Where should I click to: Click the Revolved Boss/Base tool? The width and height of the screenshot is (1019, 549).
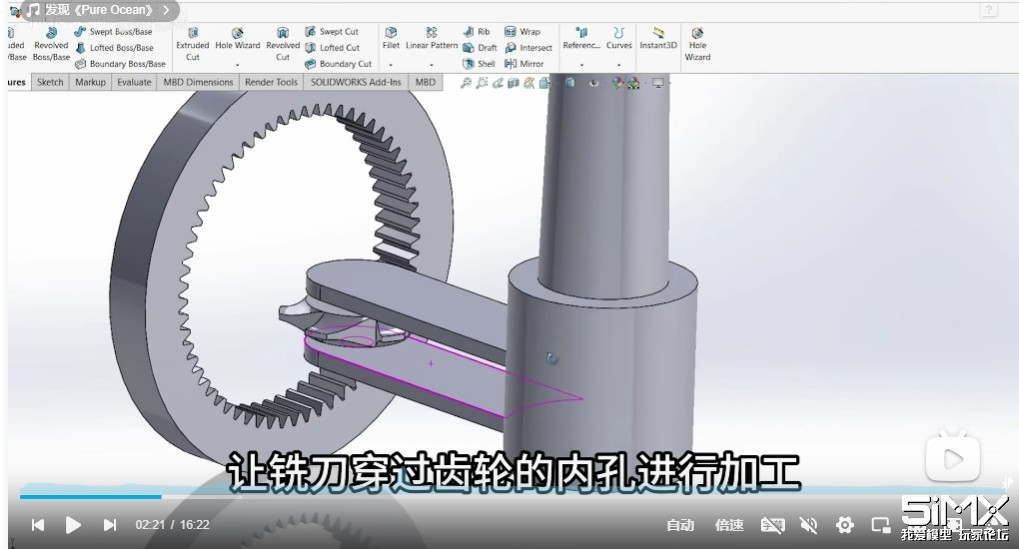point(51,44)
